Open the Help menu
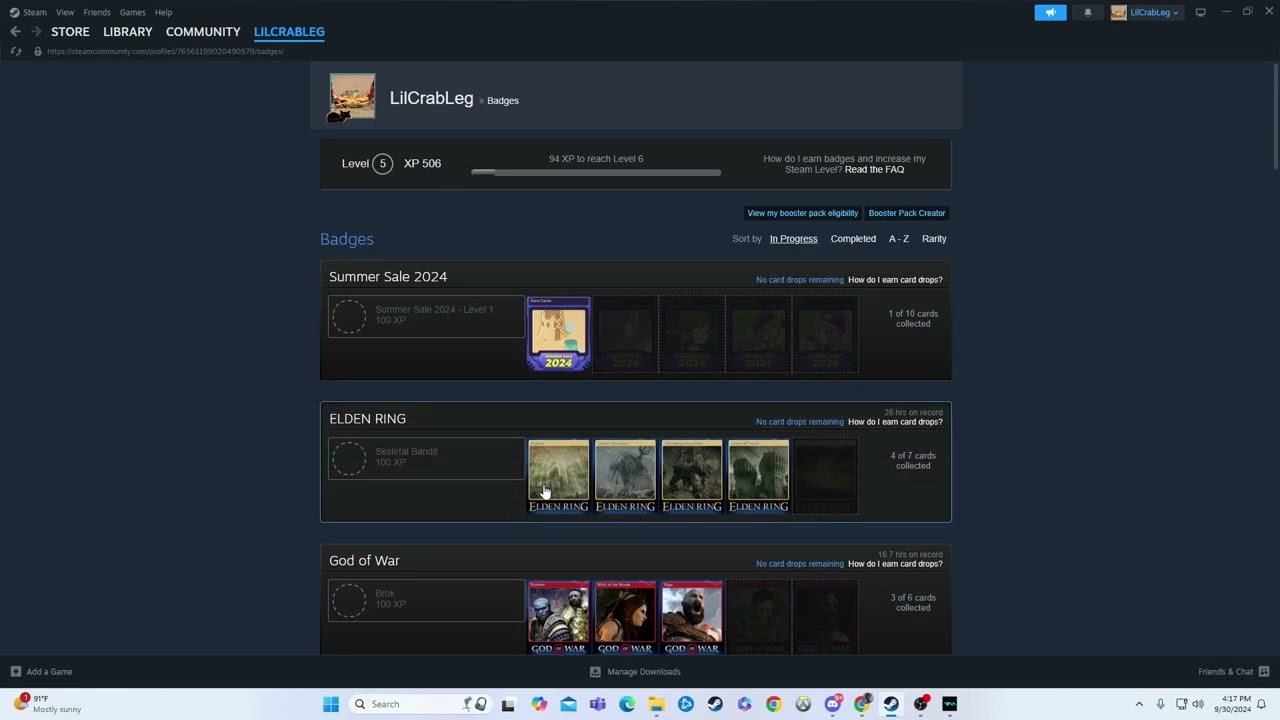Image resolution: width=1280 pixels, height=720 pixels. (163, 12)
